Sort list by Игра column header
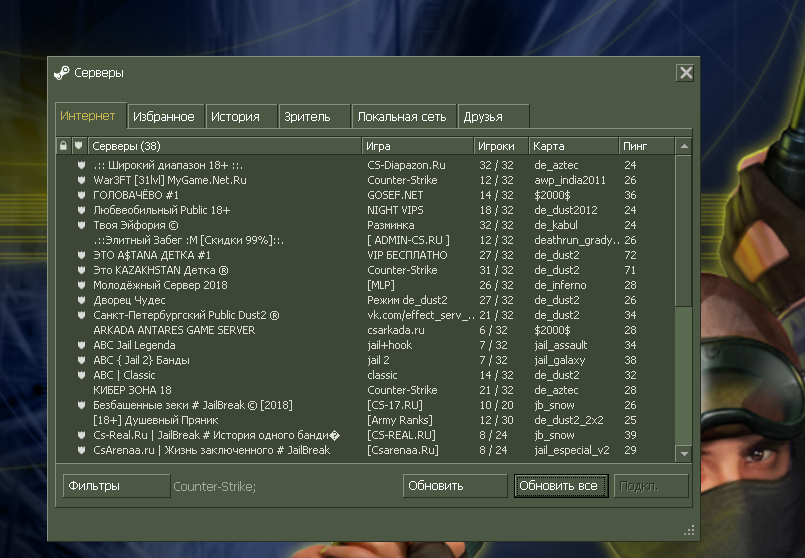Screen dimensions: 805x558 coord(417,146)
